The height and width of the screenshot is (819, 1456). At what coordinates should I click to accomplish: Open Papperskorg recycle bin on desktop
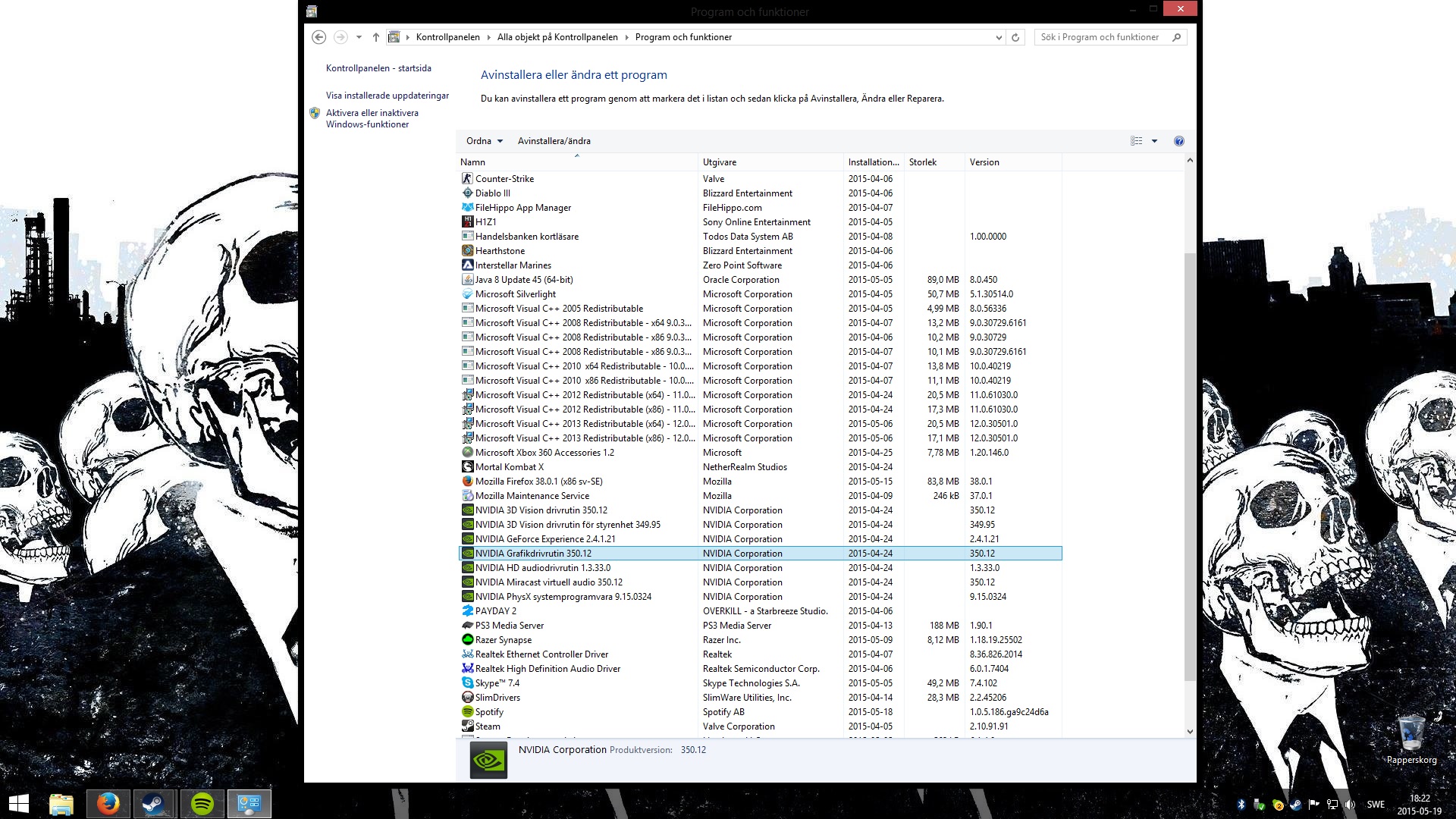1411,739
